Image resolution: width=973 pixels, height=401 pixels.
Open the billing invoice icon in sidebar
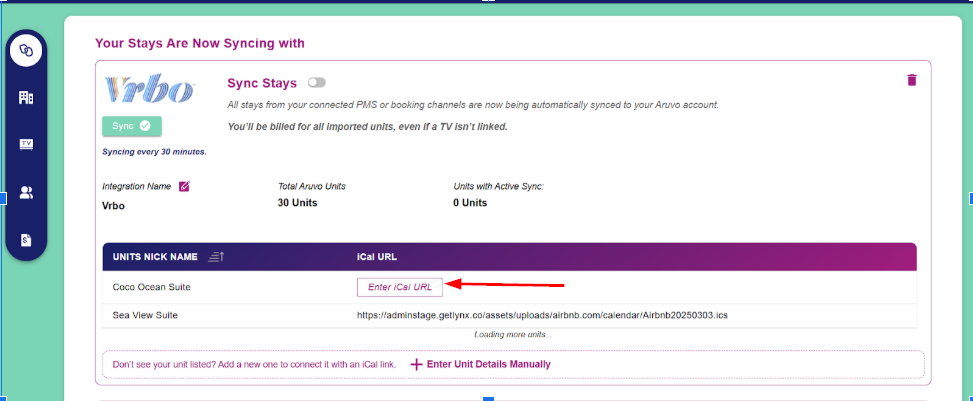click(x=26, y=240)
